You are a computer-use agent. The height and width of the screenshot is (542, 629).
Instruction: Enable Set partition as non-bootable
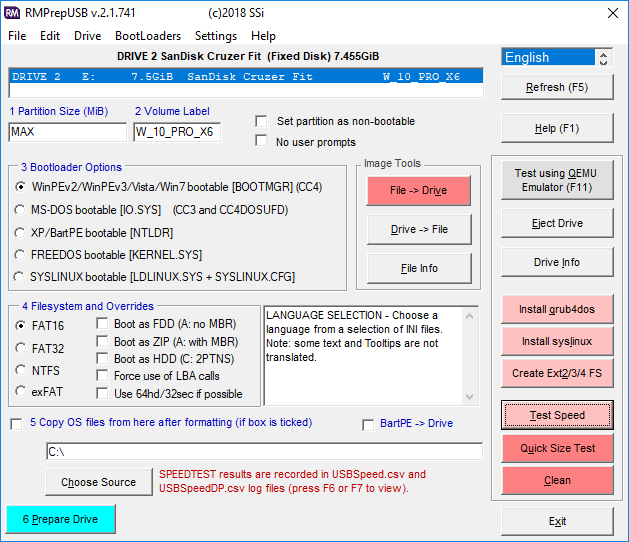coord(262,121)
